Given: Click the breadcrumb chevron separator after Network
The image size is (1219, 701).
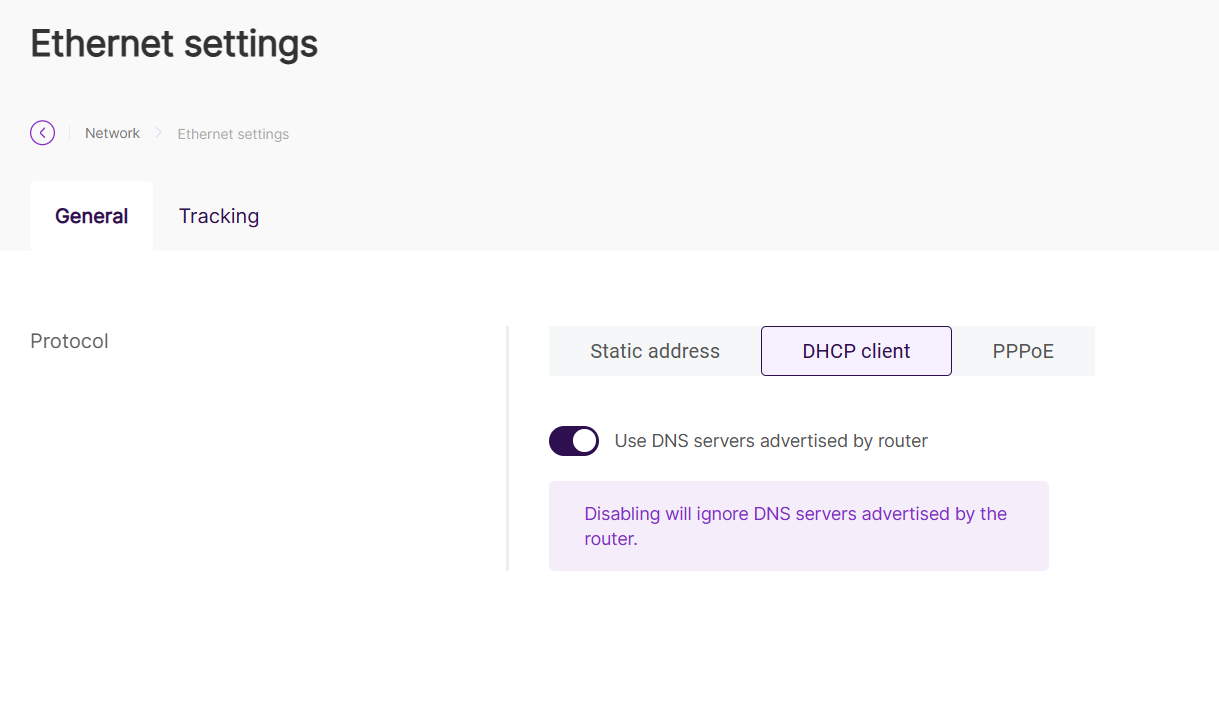Looking at the screenshot, I should click(x=159, y=132).
